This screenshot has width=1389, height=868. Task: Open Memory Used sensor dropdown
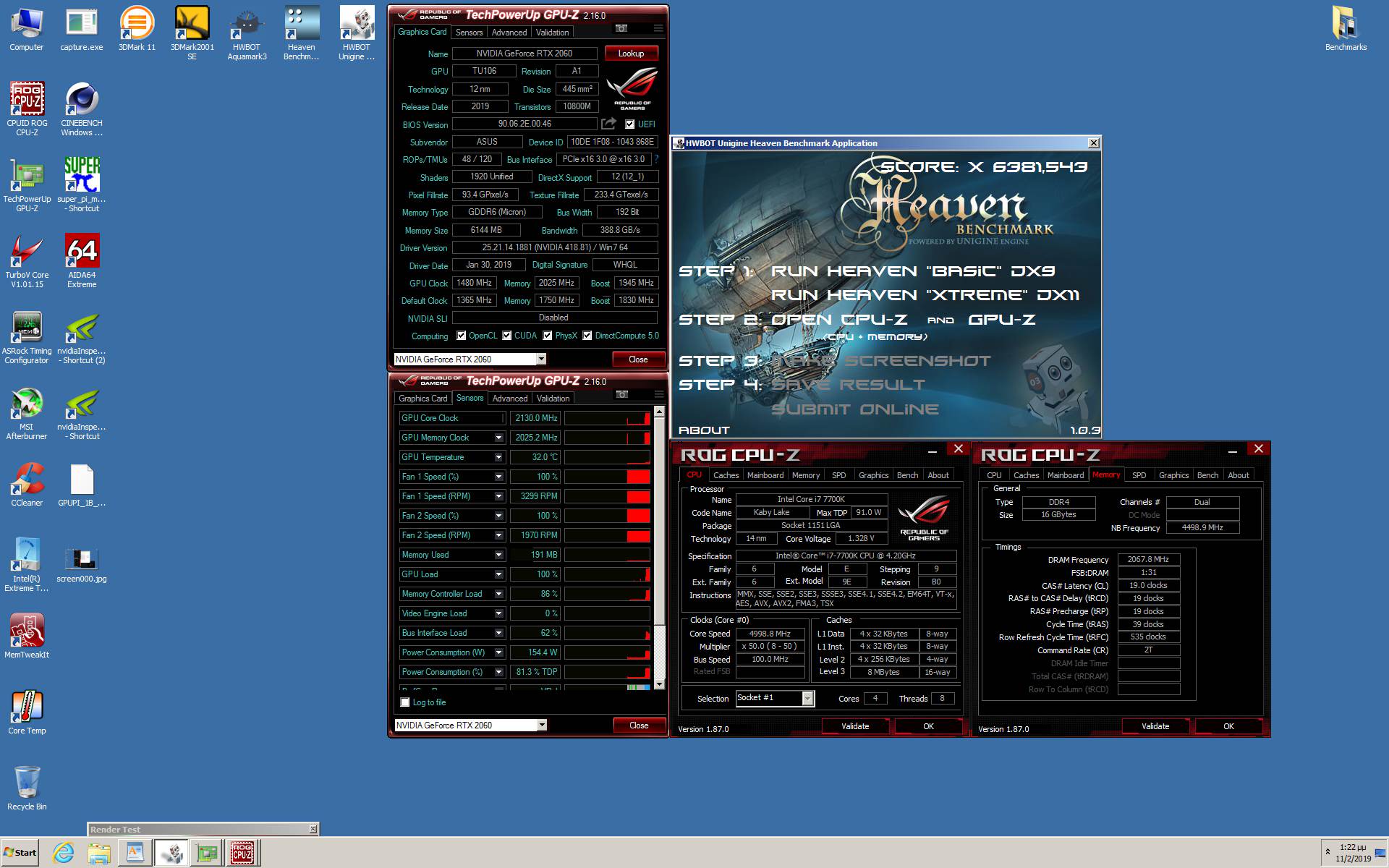click(x=498, y=555)
